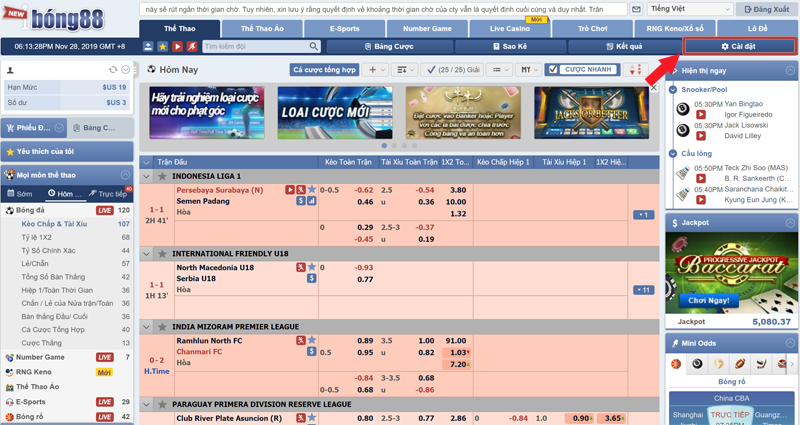Open the Sao Kê statement button
The image size is (800, 425).
[x=510, y=46]
